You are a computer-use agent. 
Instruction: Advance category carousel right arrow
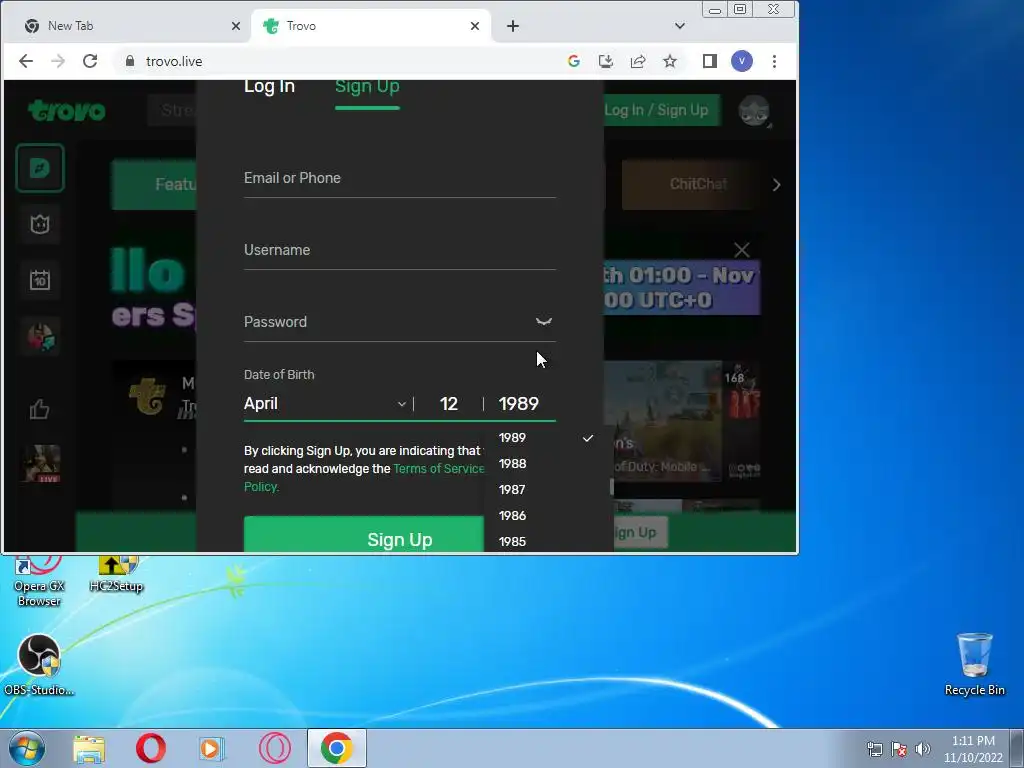point(776,185)
